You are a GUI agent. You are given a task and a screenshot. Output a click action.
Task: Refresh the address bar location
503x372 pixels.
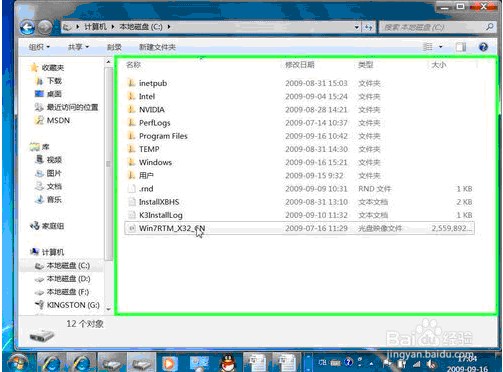369,27
